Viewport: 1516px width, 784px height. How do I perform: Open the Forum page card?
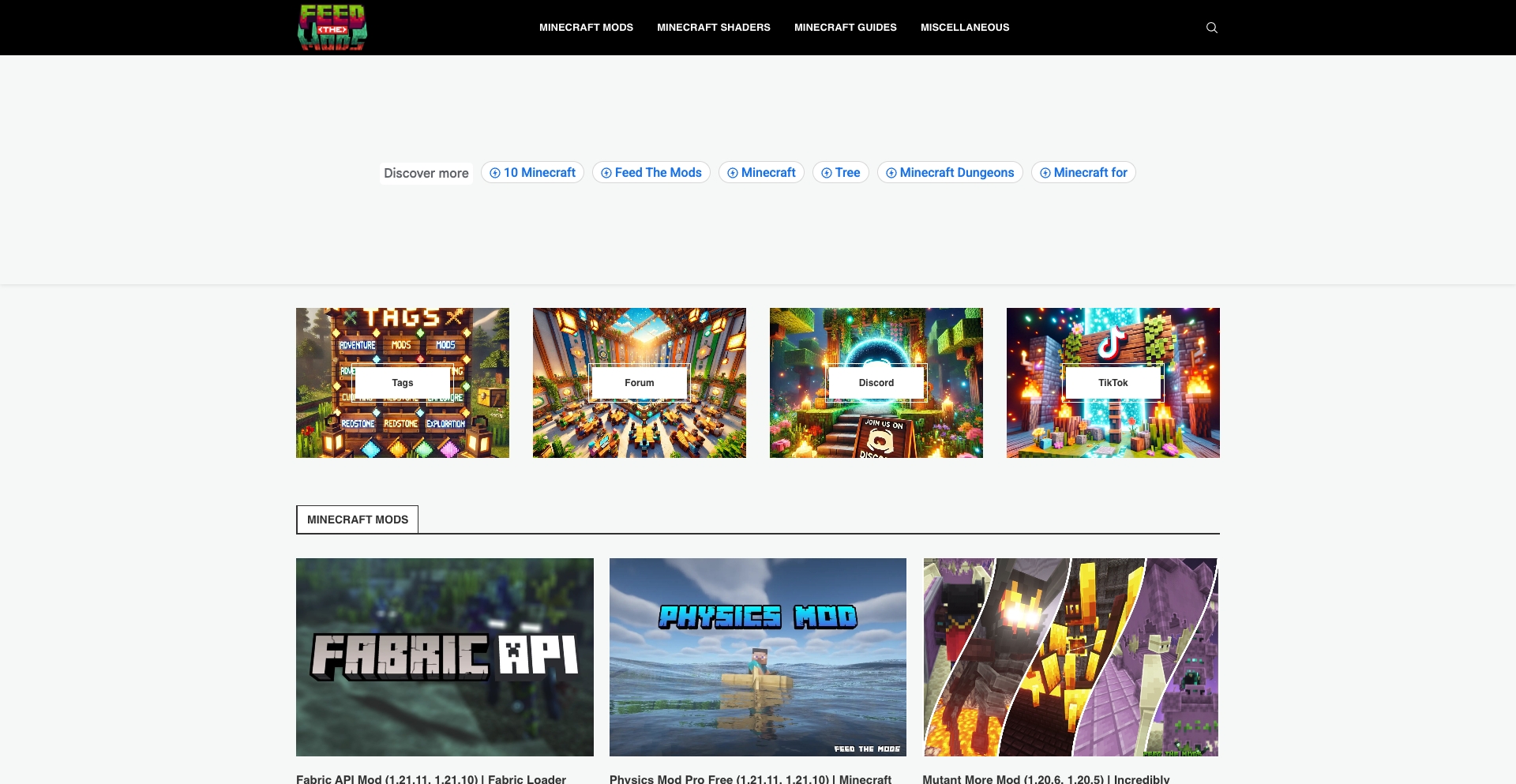(640, 382)
